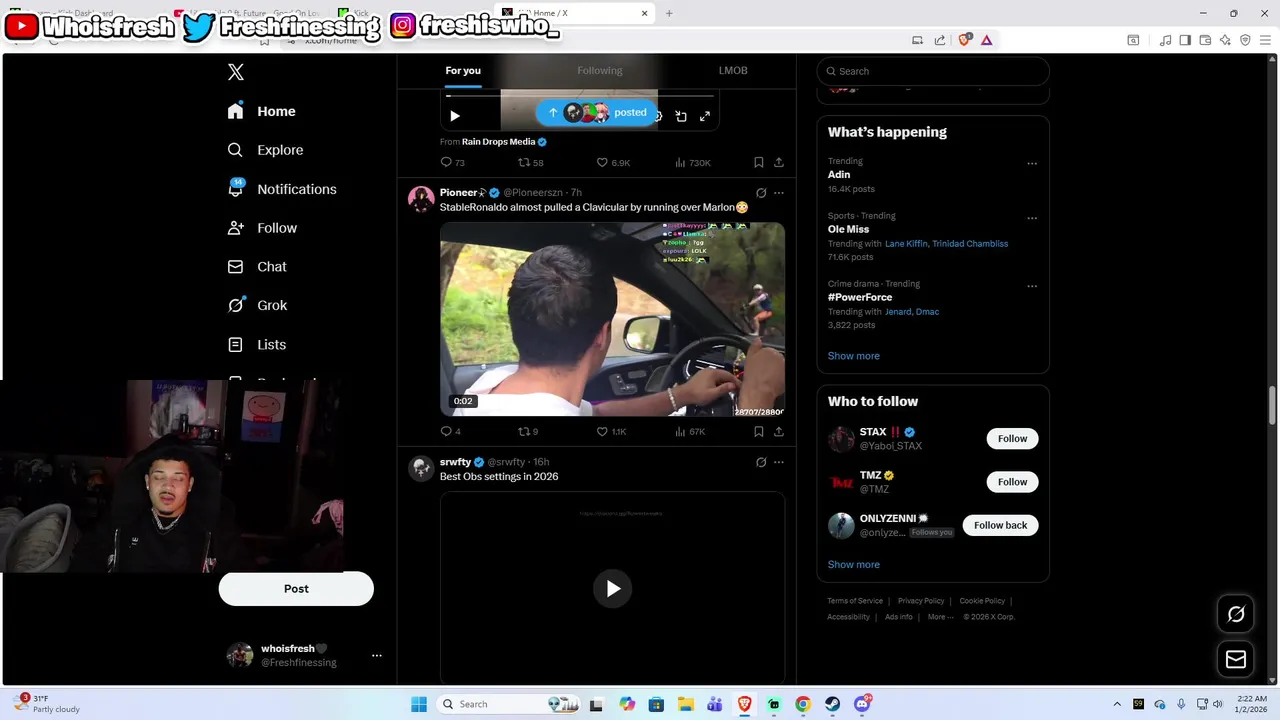Reply to Rain Drops Media post
The width and height of the screenshot is (1280, 720).
click(452, 163)
